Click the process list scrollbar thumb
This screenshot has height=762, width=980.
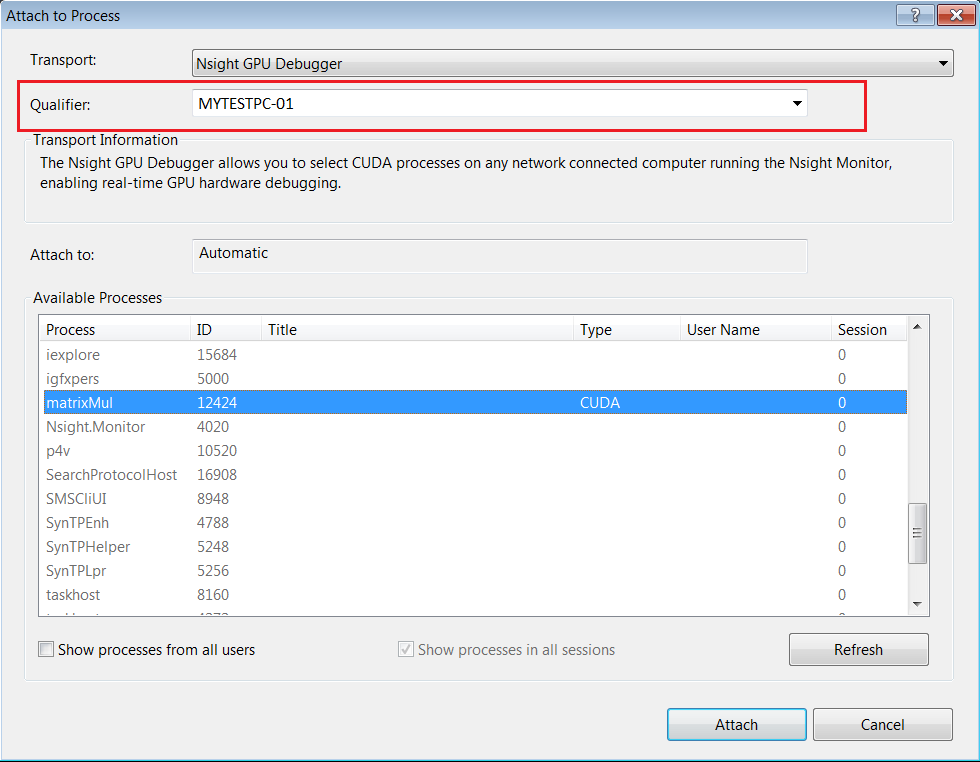tap(917, 533)
